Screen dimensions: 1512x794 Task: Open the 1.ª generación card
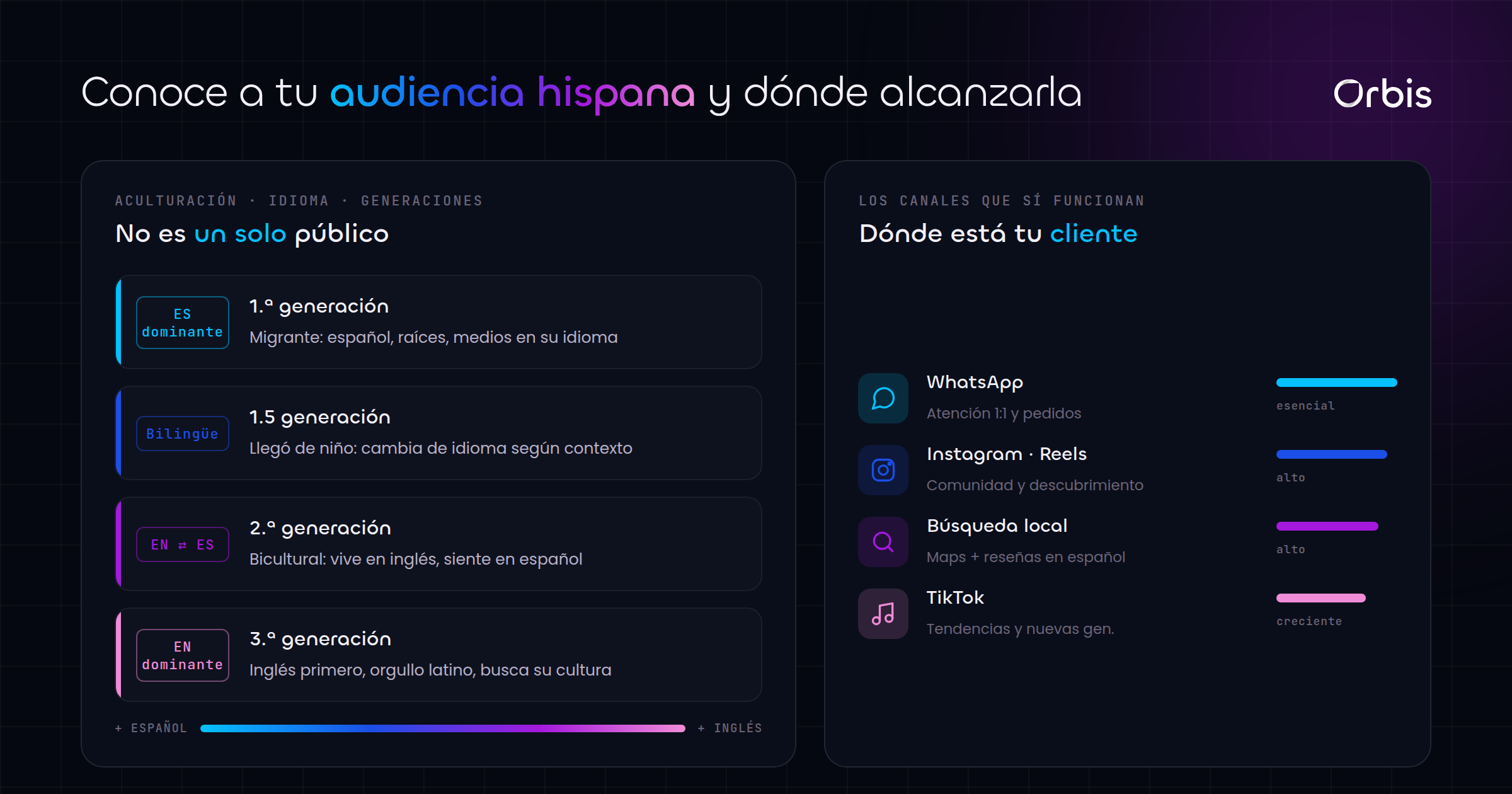[439, 322]
